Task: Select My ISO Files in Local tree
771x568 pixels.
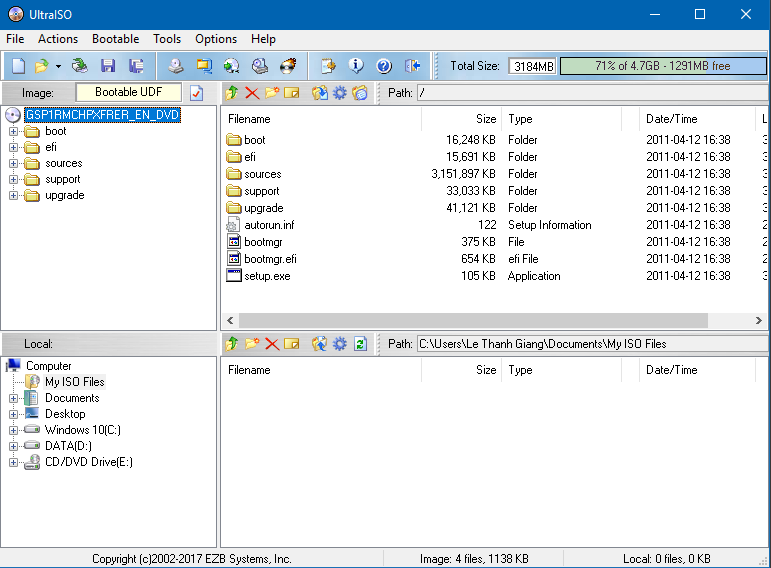Action: tap(75, 382)
